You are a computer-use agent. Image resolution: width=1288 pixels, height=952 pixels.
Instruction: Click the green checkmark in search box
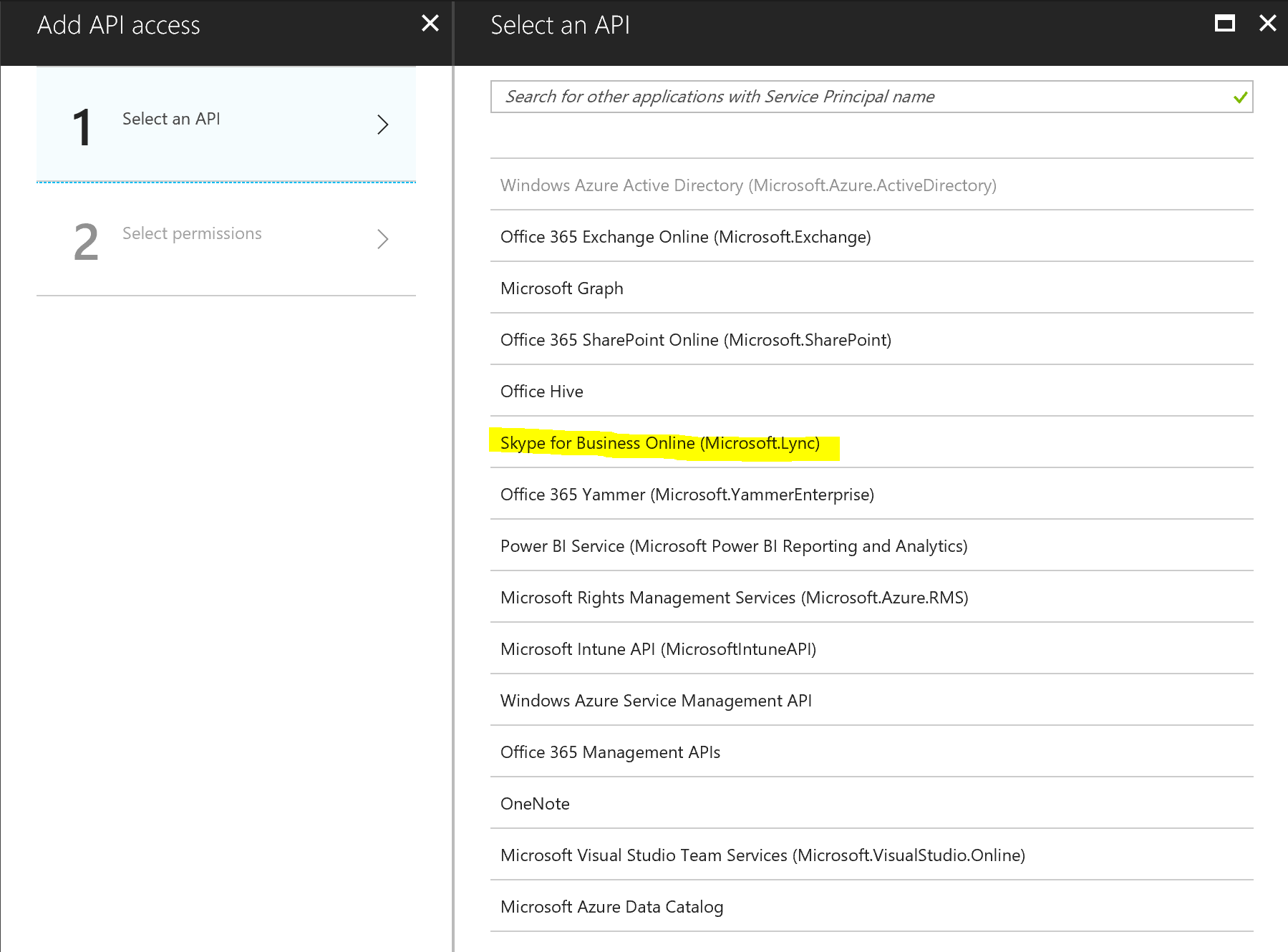point(1241,97)
